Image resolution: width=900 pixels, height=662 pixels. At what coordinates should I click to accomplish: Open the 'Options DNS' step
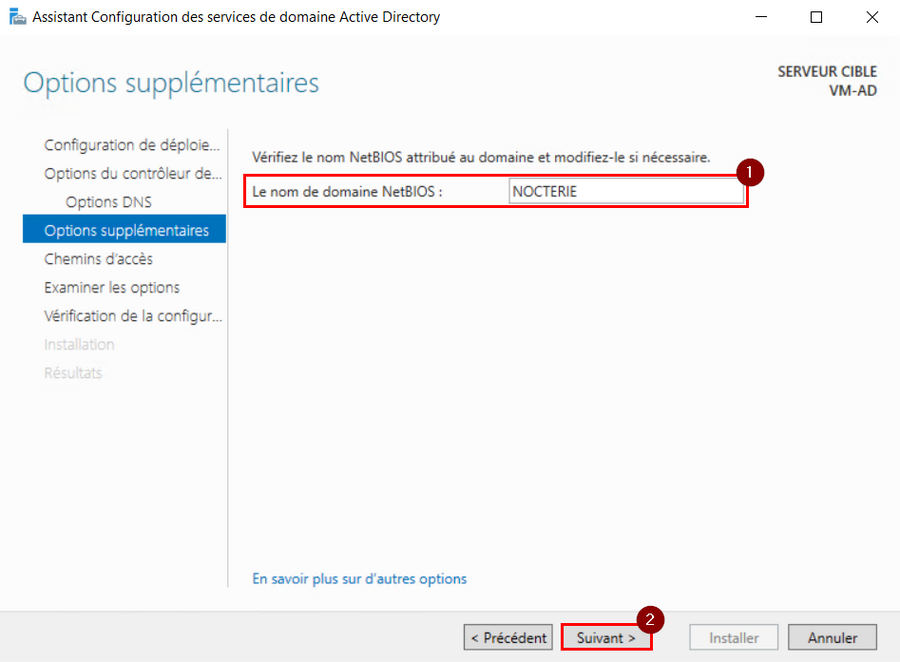tap(108, 202)
